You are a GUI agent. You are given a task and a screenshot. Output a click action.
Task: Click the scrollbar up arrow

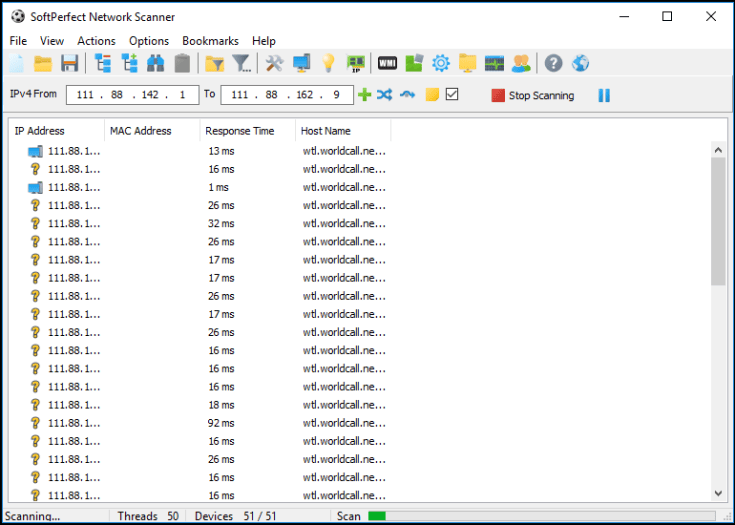pyautogui.click(x=718, y=150)
